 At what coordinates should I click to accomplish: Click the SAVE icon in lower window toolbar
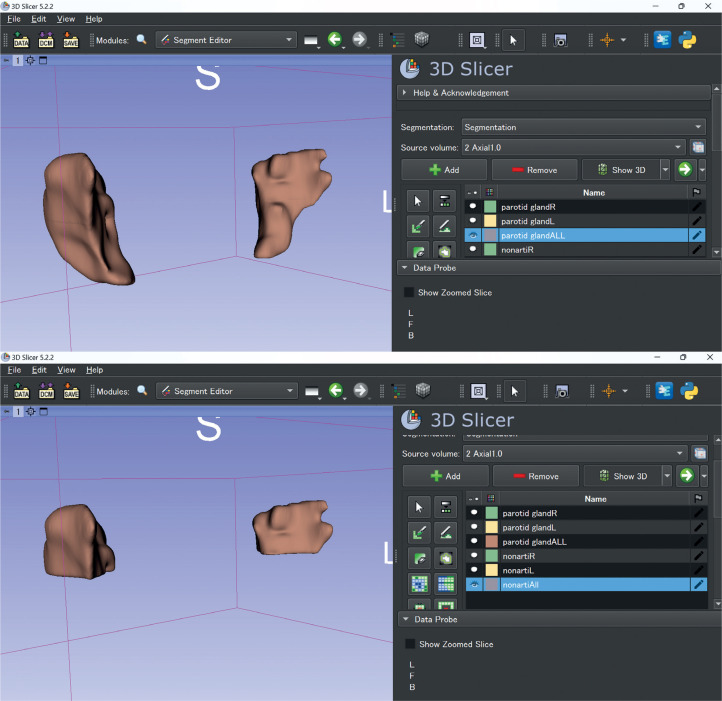point(71,391)
